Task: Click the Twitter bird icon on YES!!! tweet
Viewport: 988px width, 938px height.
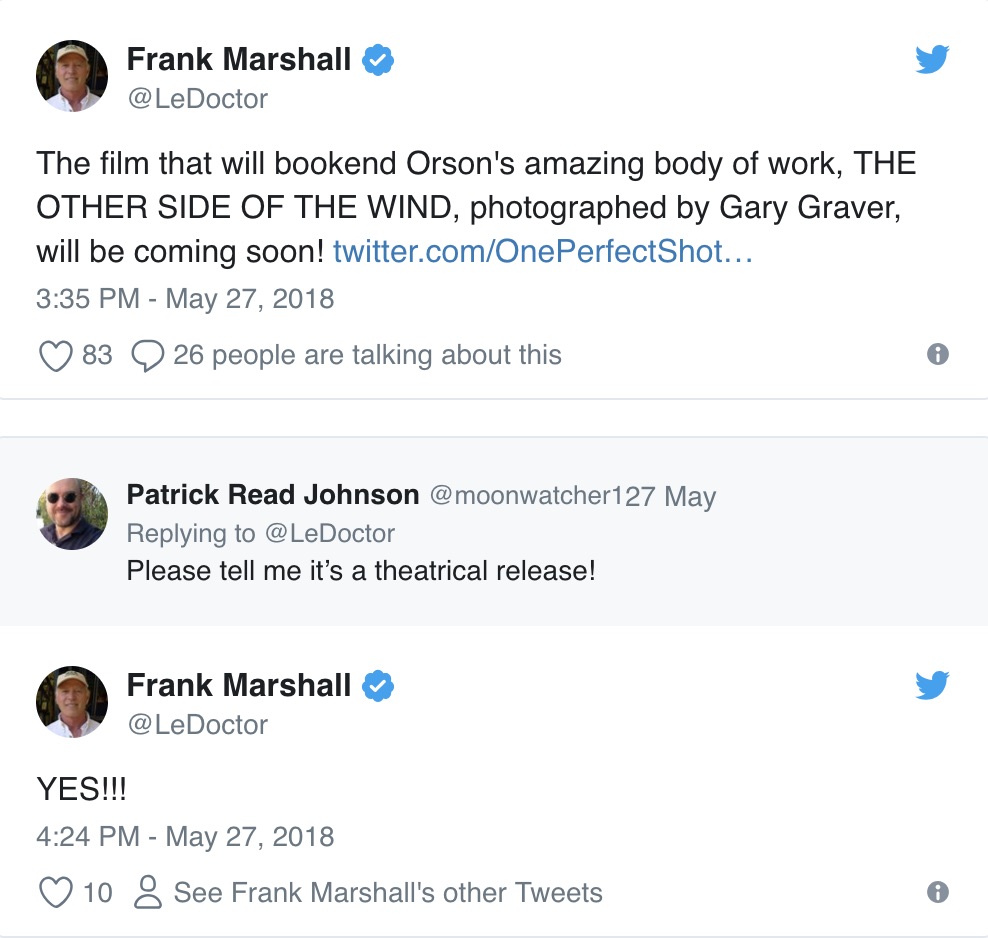Action: (932, 686)
